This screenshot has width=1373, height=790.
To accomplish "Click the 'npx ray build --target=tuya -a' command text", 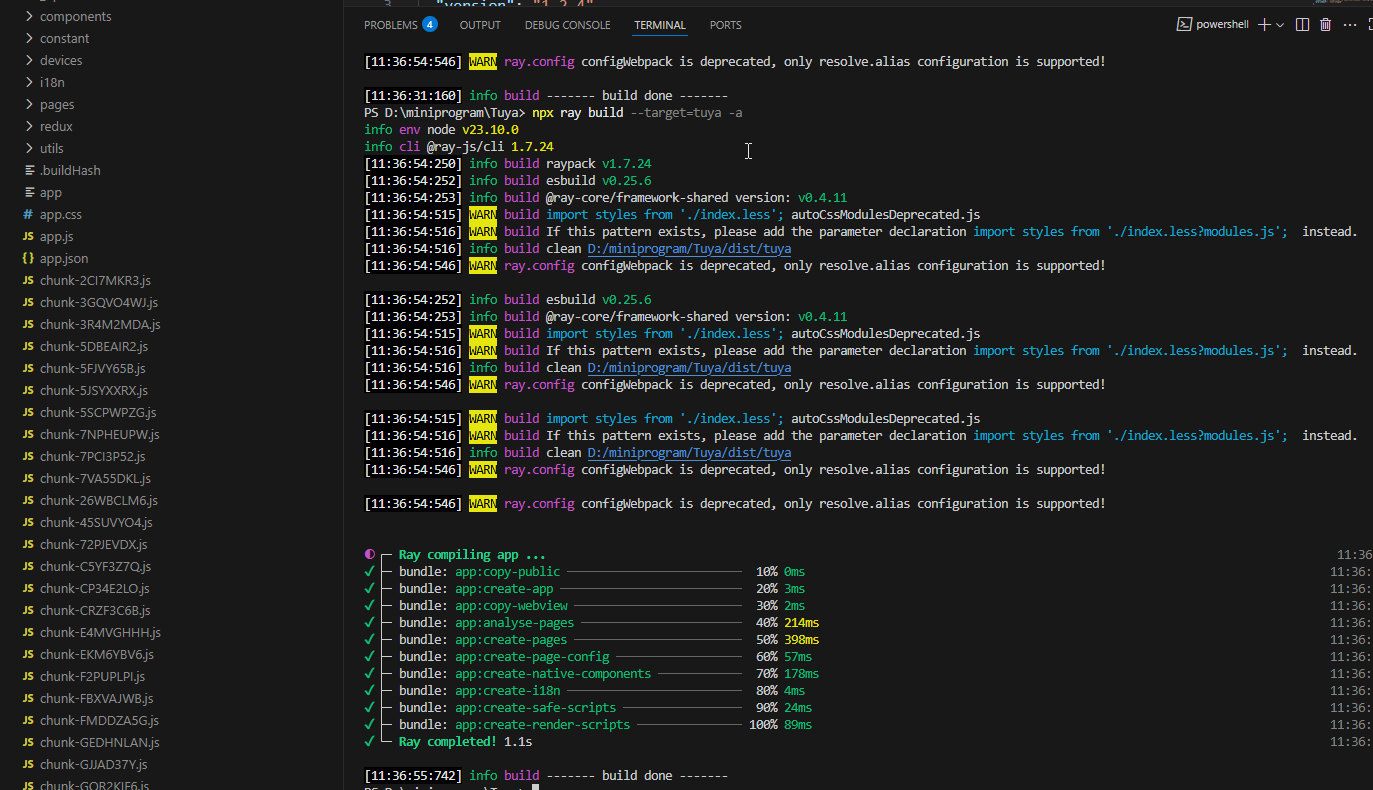I will (x=638, y=112).
